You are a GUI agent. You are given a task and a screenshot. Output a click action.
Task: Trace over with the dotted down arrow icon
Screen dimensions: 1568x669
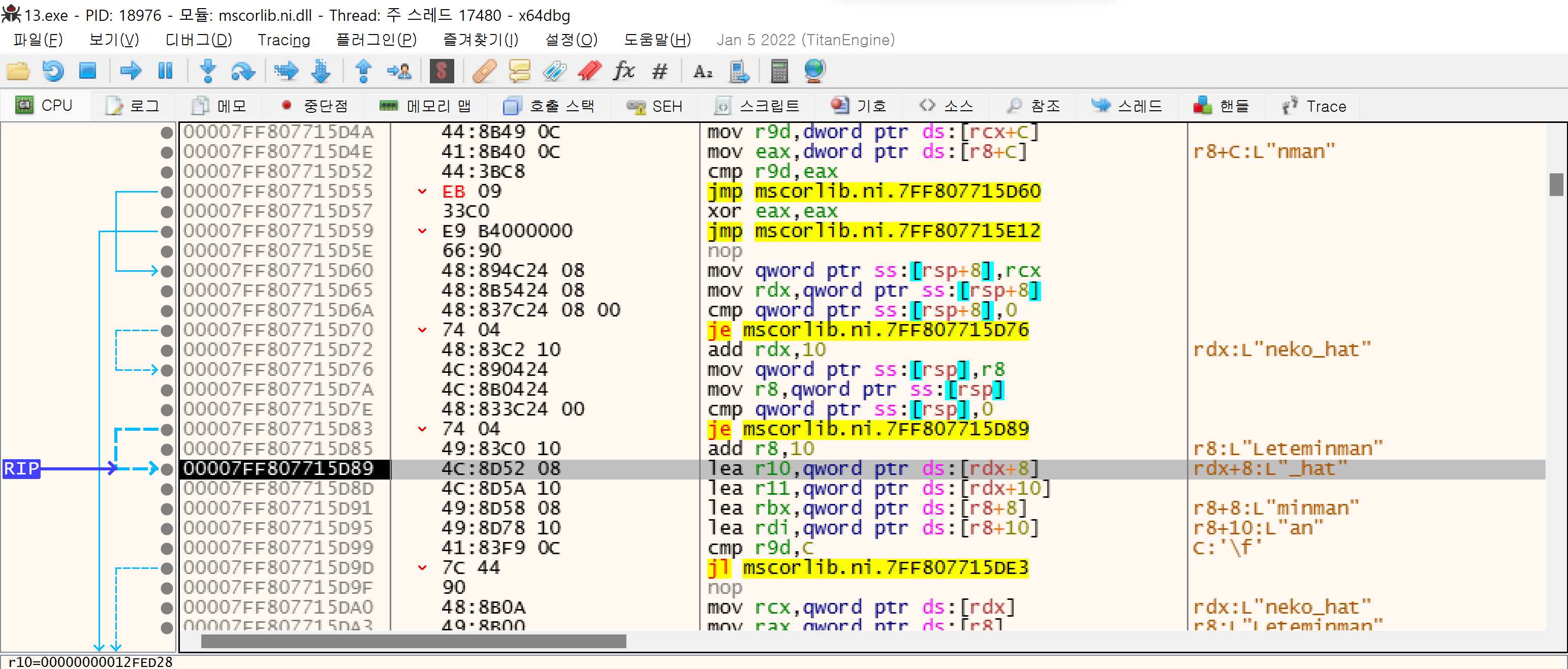[321, 71]
